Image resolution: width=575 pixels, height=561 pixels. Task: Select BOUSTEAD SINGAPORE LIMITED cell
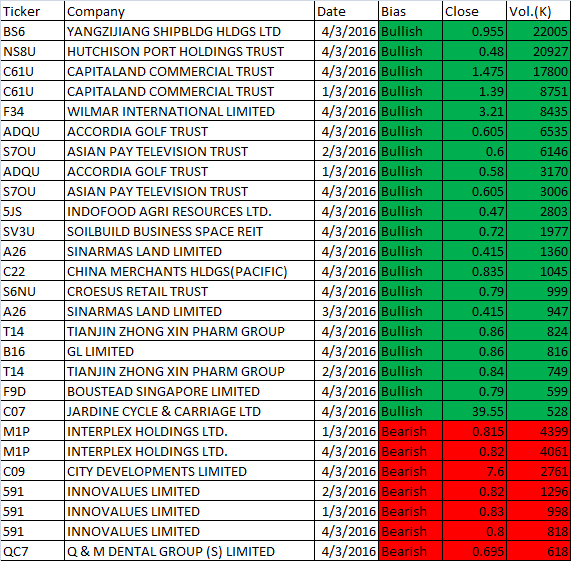[x=189, y=391]
